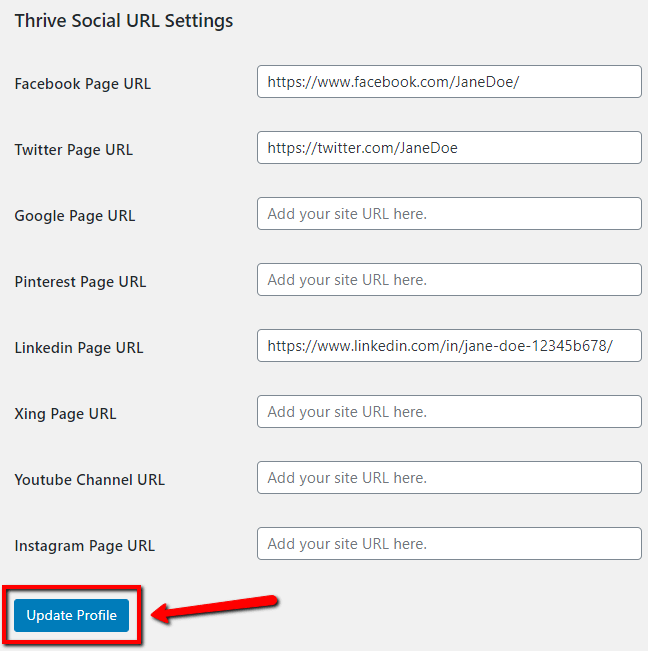Select the Twitter Page URL input
This screenshot has height=651, width=648.
[x=449, y=147]
